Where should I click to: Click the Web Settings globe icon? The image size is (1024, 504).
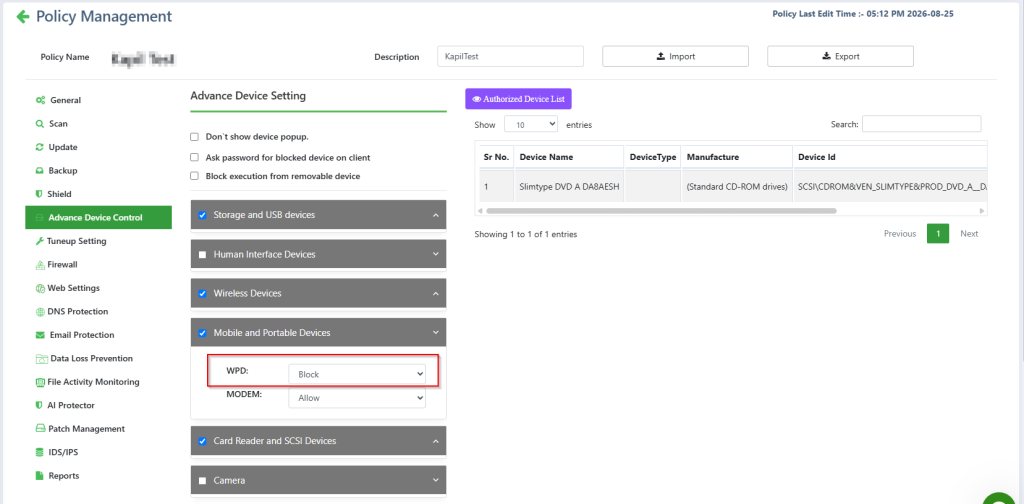40,288
